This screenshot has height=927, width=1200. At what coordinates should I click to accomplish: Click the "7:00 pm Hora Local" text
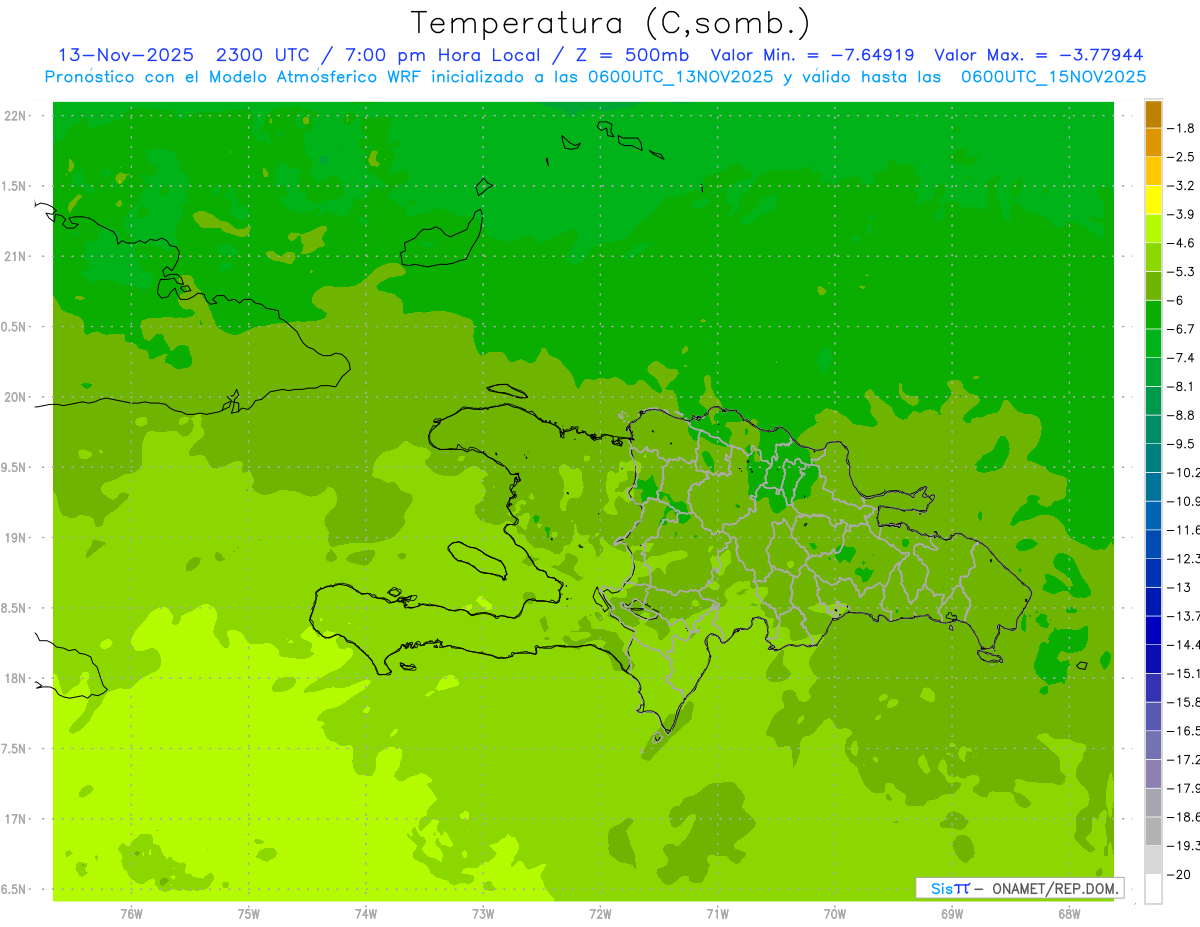coord(440,55)
